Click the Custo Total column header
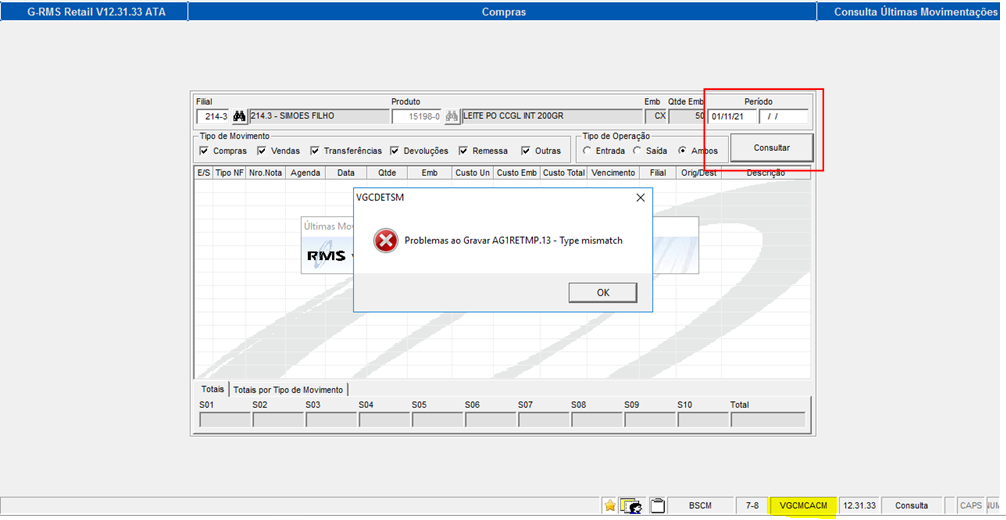 (x=564, y=173)
